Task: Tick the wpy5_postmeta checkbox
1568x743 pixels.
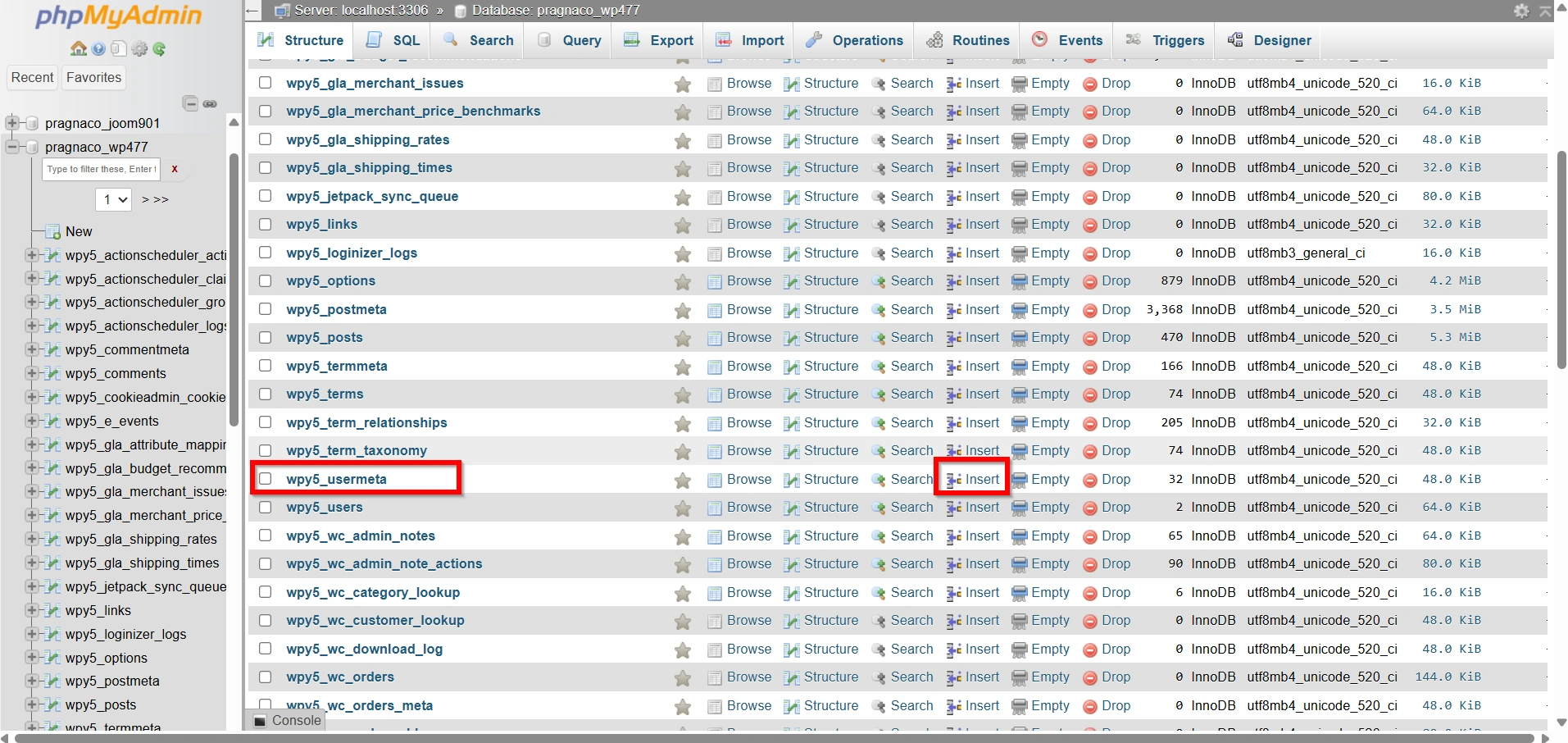Action: [x=266, y=308]
